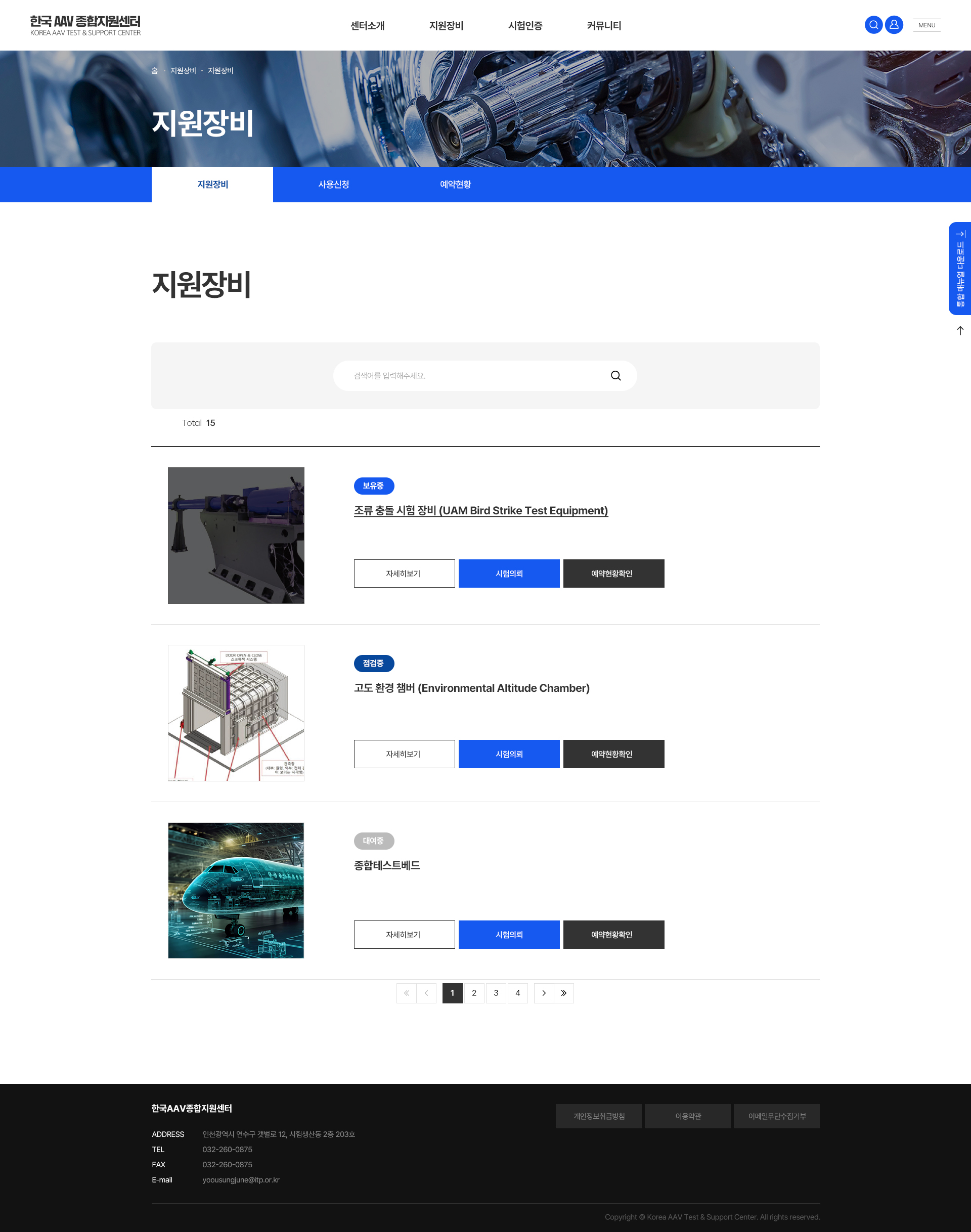Click 자세히보기 for Bird Strike equipment
The width and height of the screenshot is (971, 1232).
404,574
